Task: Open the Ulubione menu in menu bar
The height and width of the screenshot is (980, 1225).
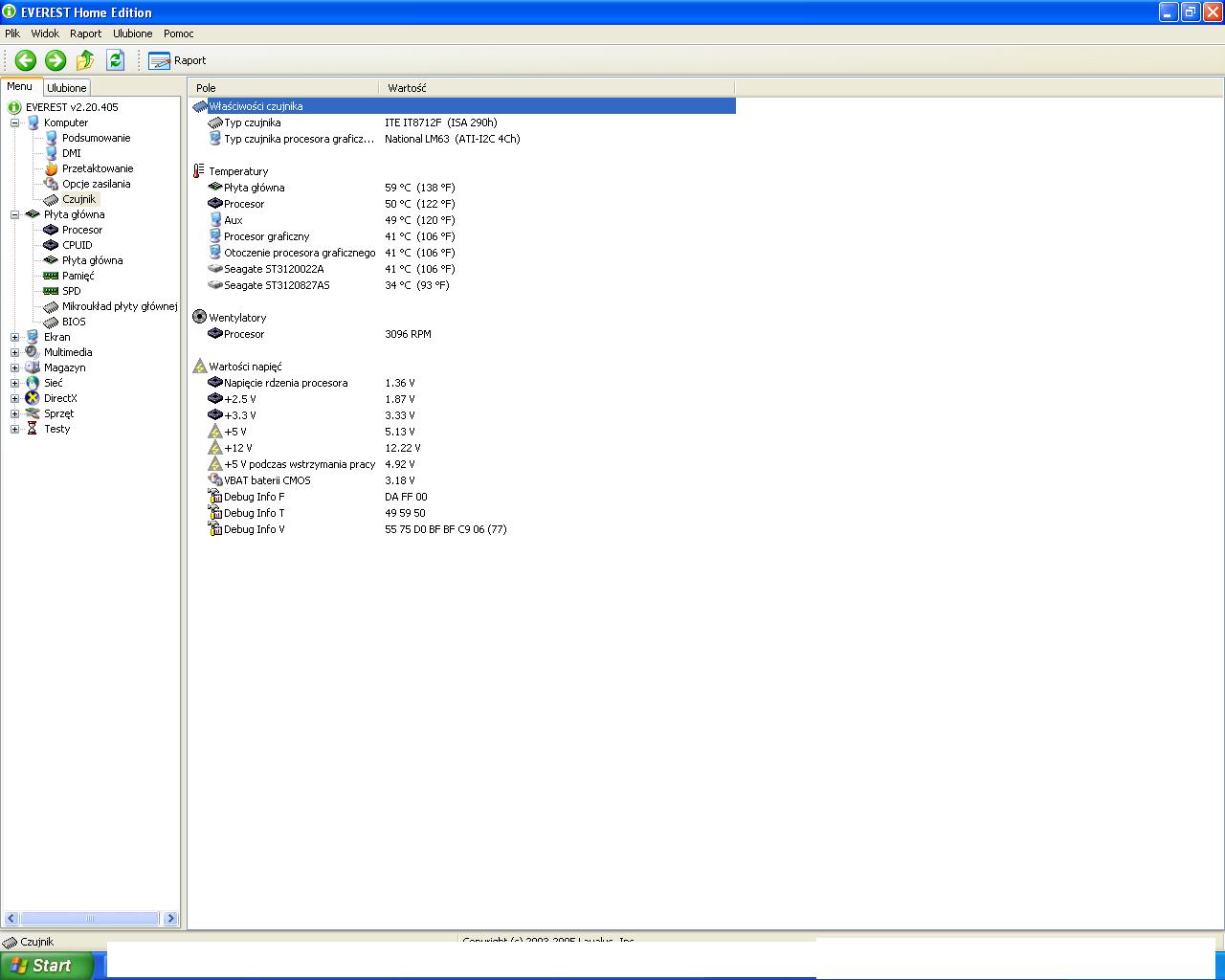Action: pyautogui.click(x=132, y=33)
